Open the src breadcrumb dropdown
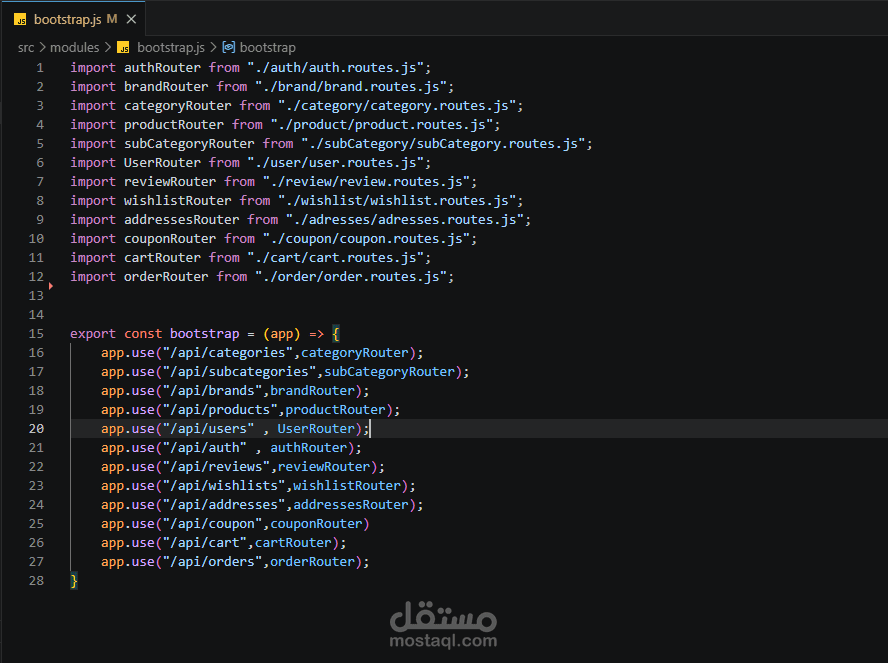Viewport: 888px width, 663px height. [26, 47]
